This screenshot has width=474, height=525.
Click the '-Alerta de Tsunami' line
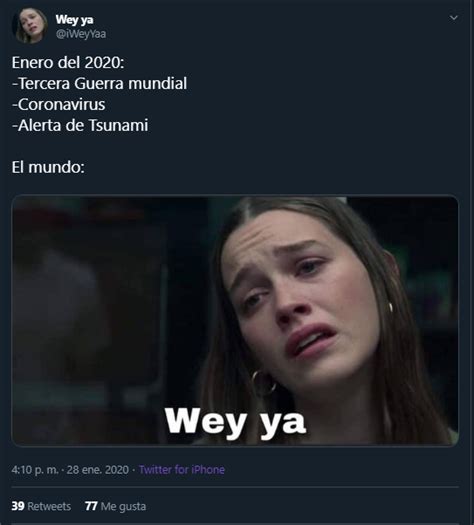(x=80, y=126)
